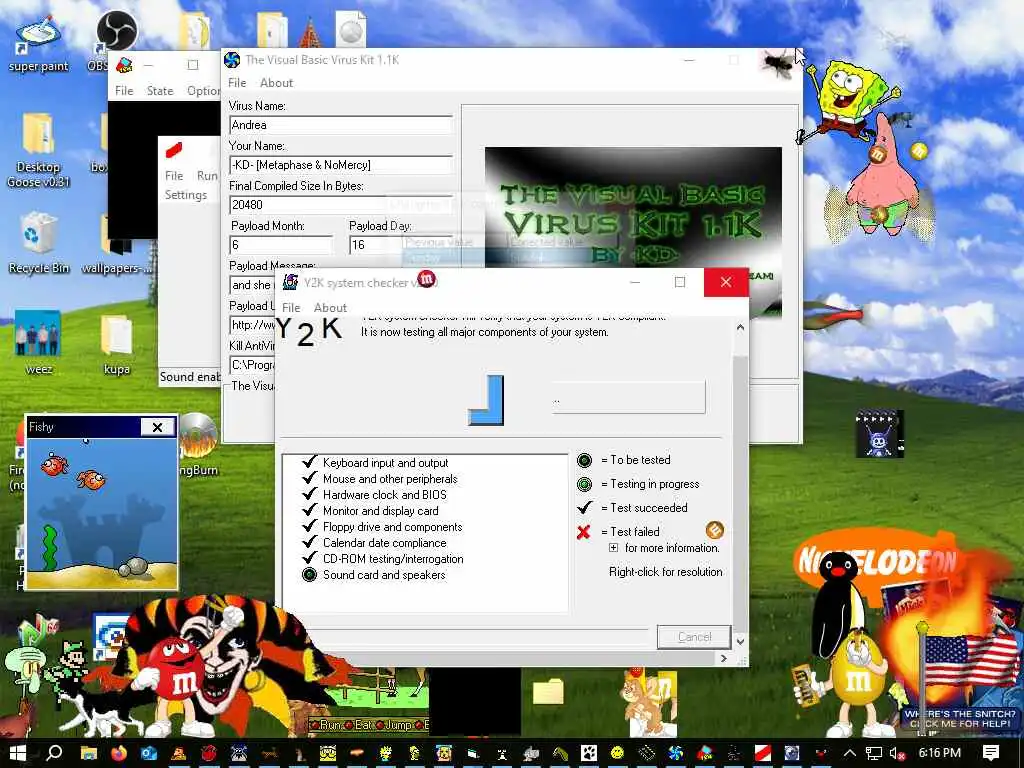Open Outlook from the taskbar

click(x=149, y=753)
